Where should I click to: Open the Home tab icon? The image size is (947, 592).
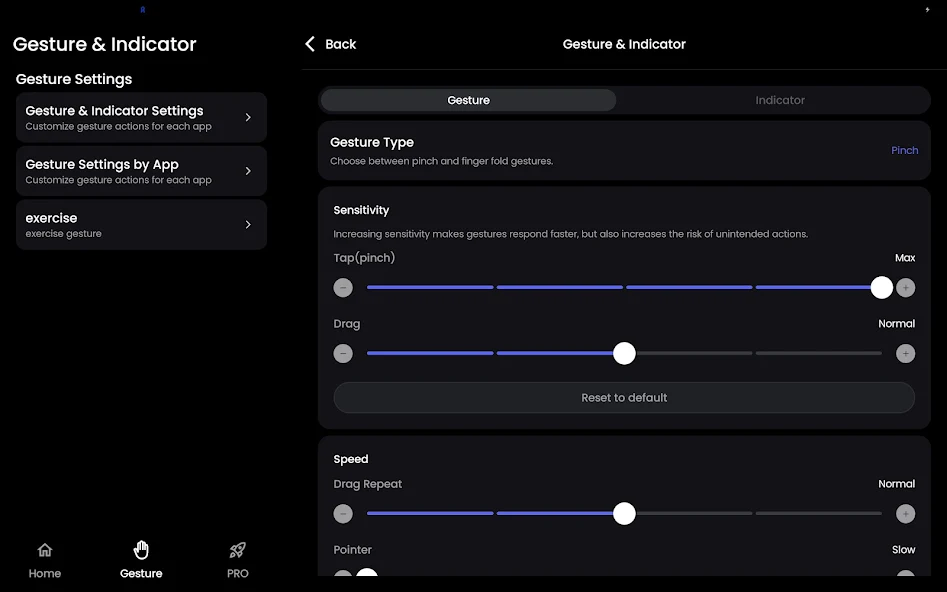(44, 550)
